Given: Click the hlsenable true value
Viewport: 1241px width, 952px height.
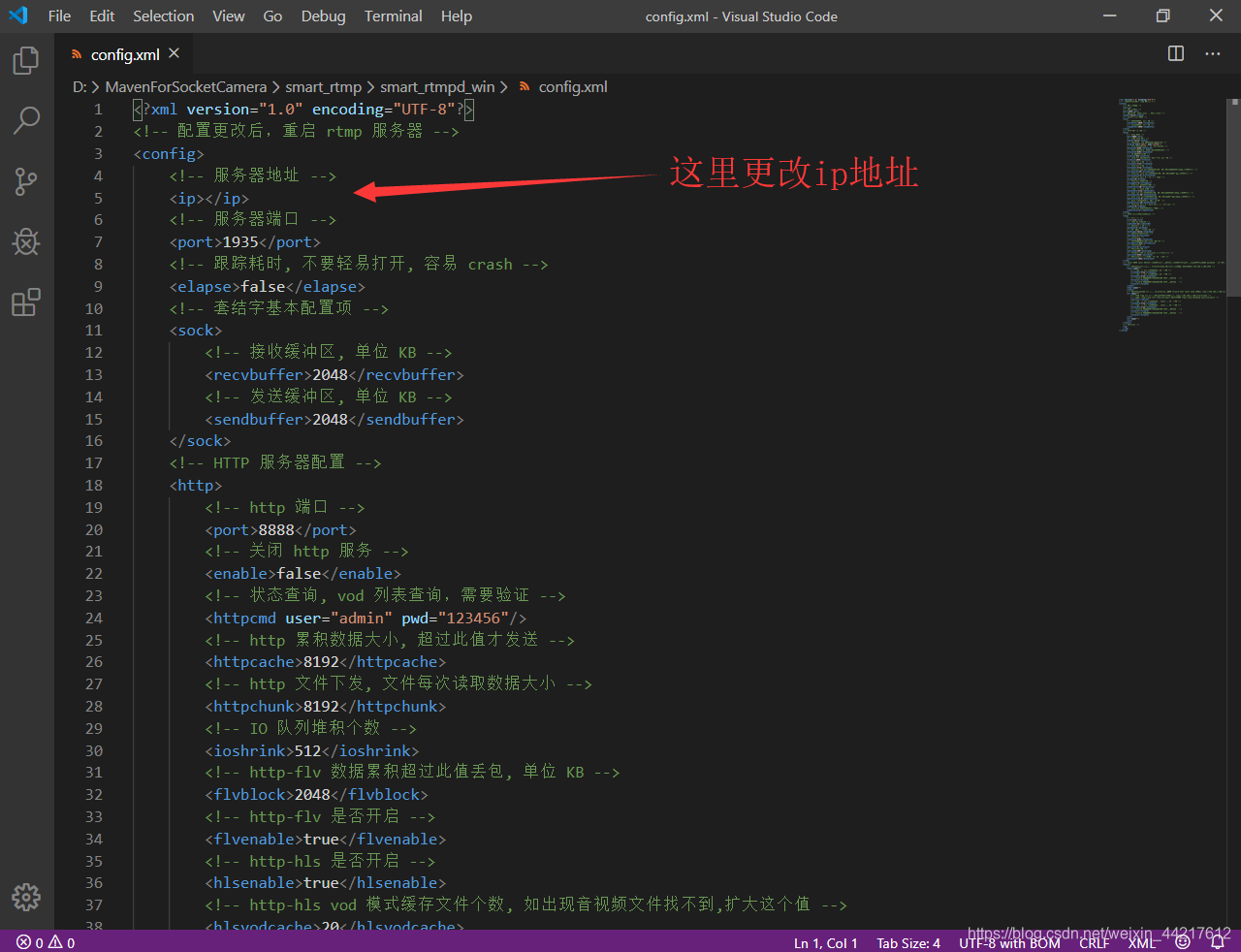Looking at the screenshot, I should click(321, 883).
